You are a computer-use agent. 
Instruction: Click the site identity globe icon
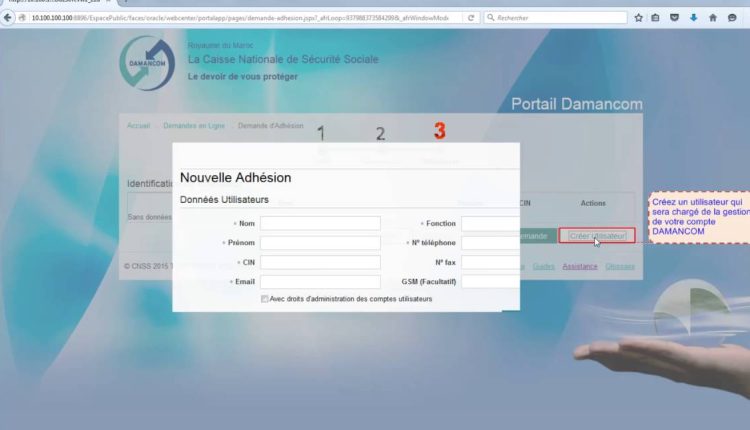pos(22,18)
